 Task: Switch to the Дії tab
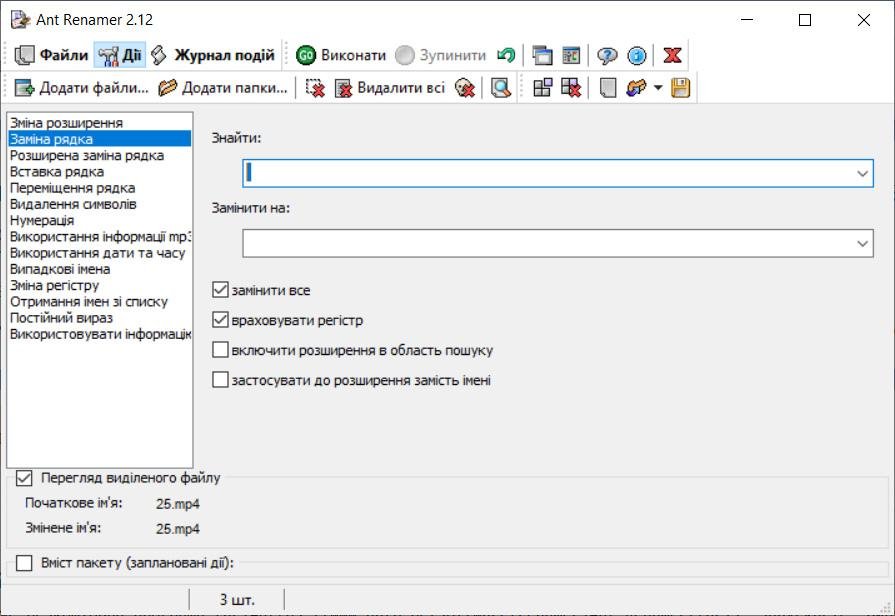(x=120, y=55)
